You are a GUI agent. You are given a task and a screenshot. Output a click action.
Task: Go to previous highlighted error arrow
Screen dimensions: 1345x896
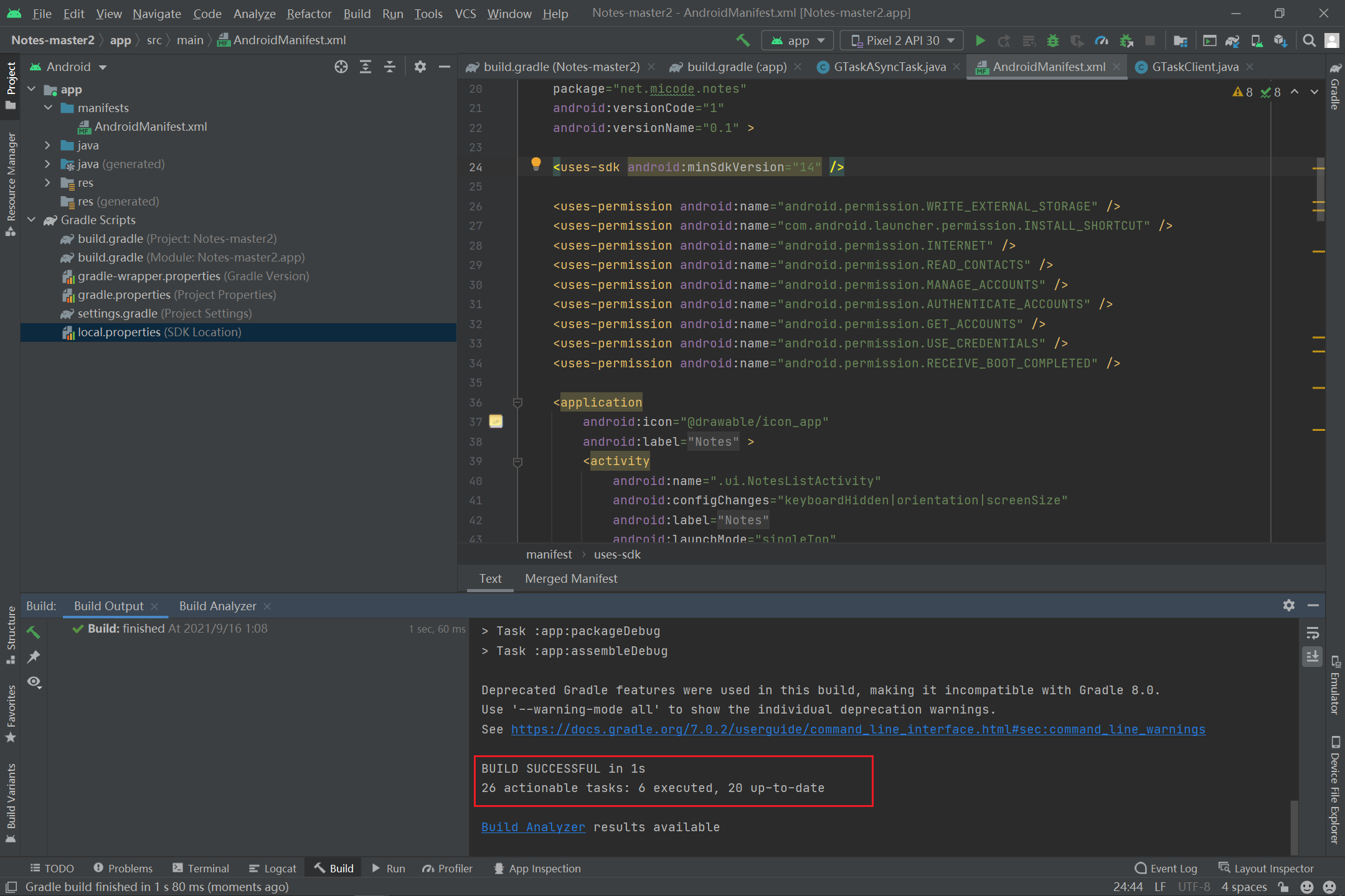pyautogui.click(x=1295, y=92)
